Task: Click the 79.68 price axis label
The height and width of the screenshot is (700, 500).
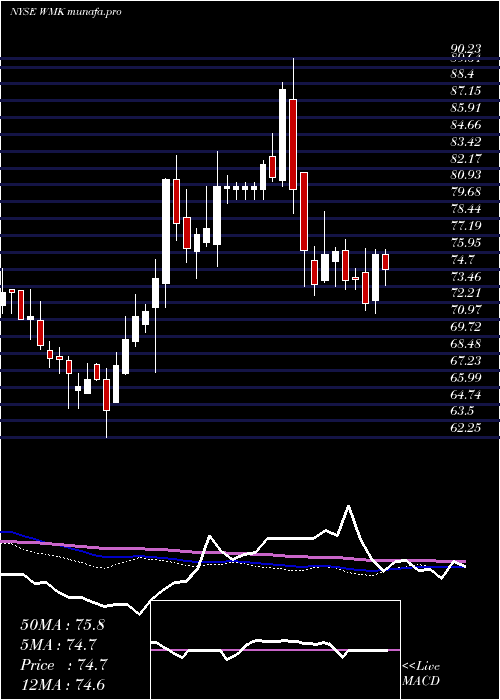Action: coord(466,192)
